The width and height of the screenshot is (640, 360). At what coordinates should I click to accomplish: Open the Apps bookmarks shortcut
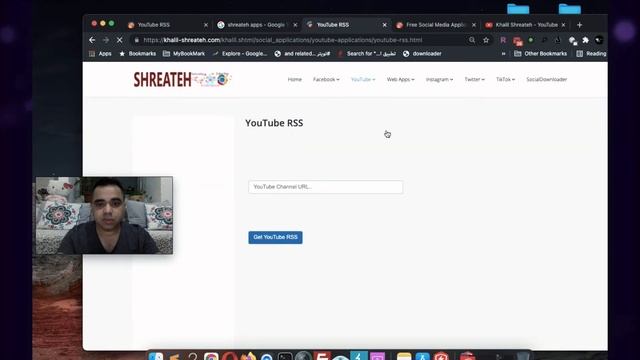(x=100, y=53)
